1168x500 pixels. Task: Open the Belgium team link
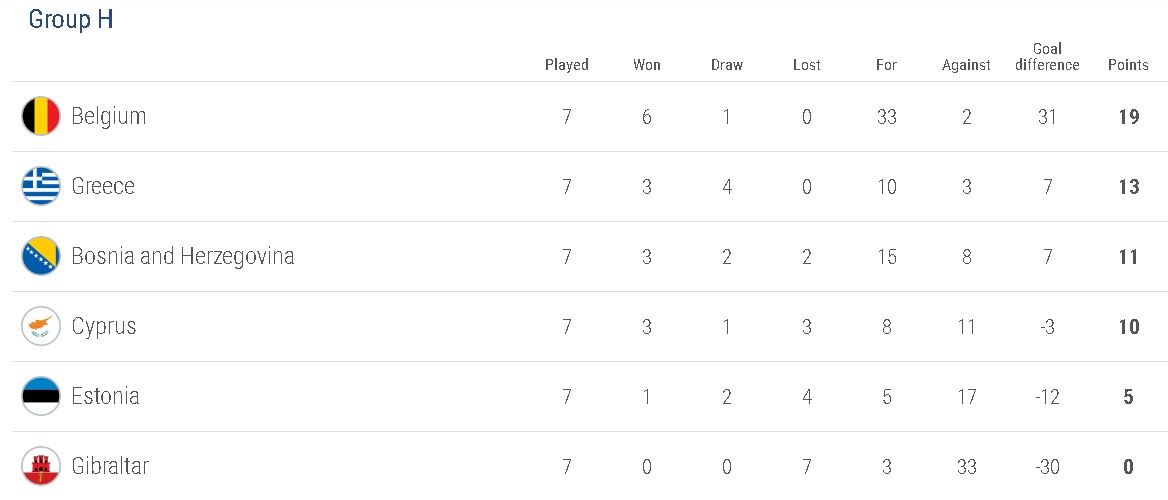(x=109, y=117)
